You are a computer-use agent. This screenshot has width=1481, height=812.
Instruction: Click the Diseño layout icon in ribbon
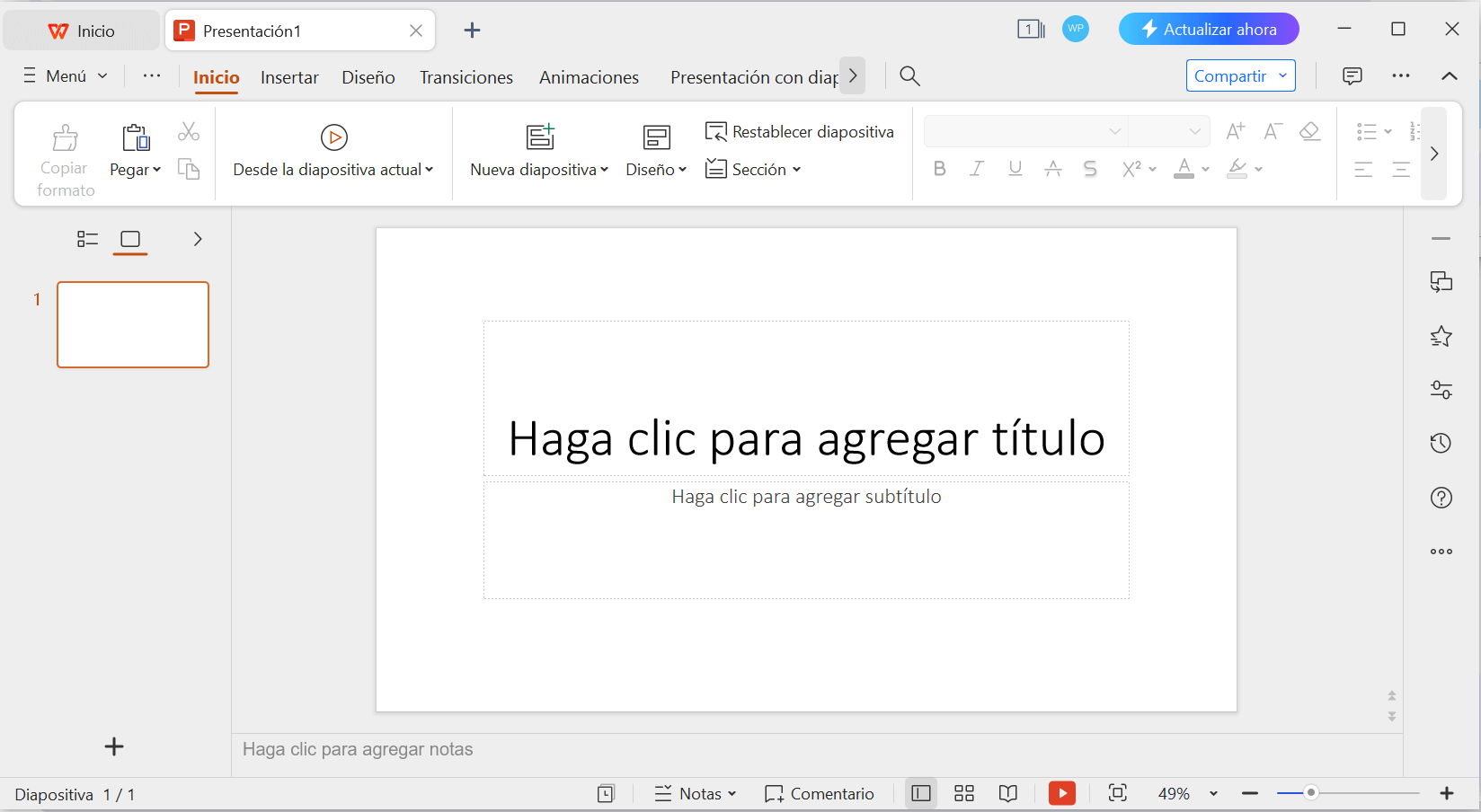coord(657,137)
